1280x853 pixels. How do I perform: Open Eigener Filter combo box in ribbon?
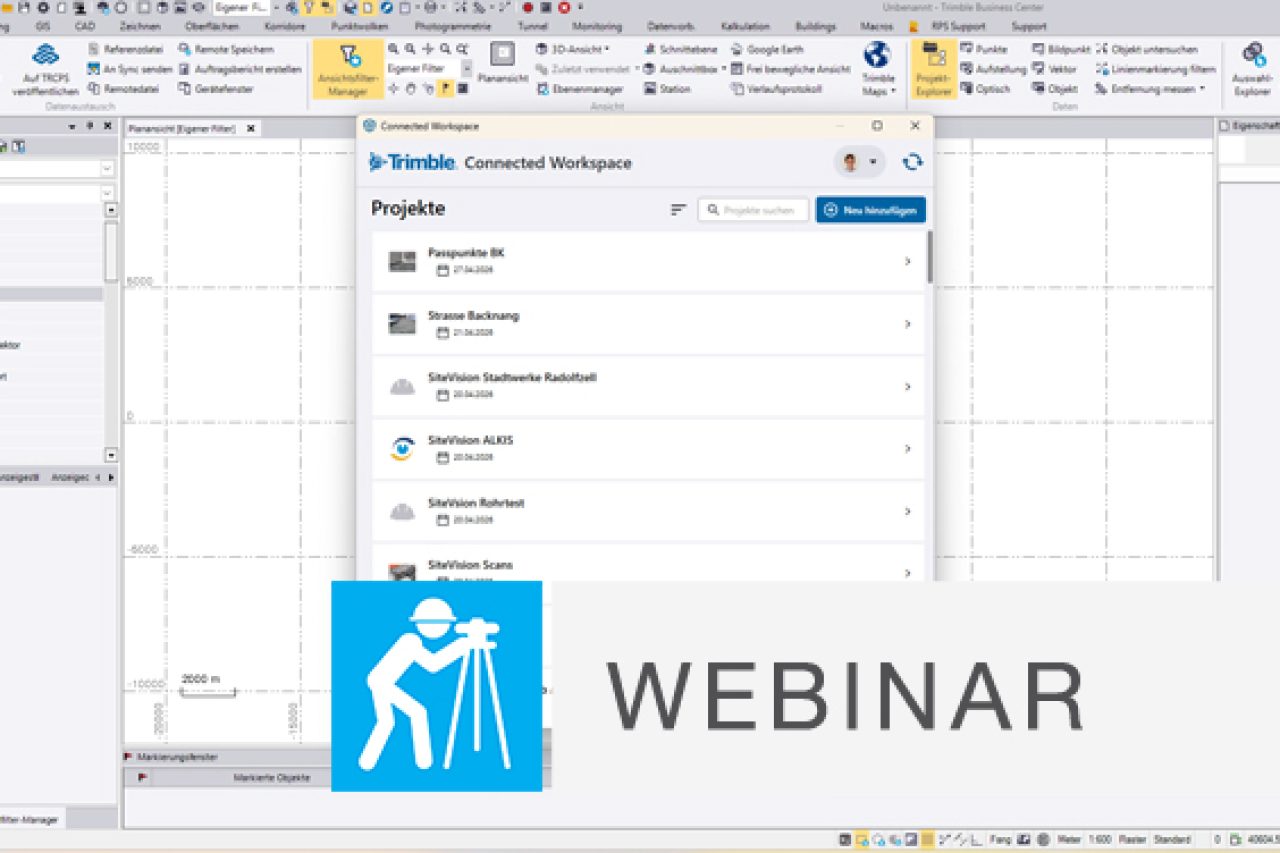click(x=429, y=68)
